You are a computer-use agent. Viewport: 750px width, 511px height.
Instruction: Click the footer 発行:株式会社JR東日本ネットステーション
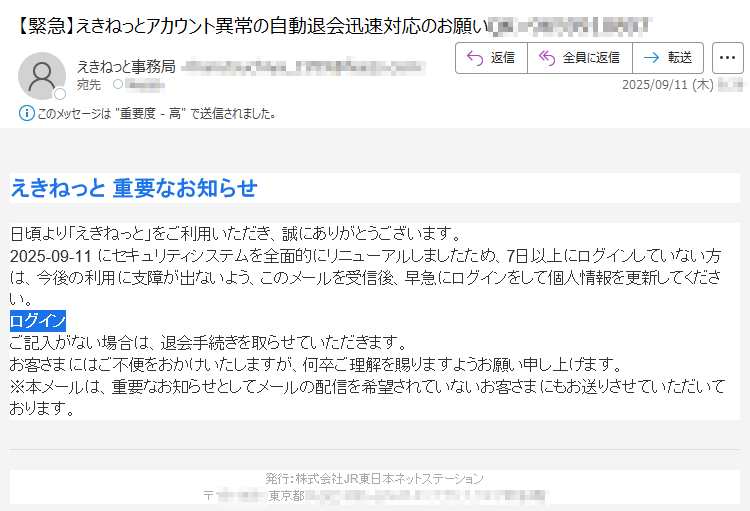click(x=375, y=478)
